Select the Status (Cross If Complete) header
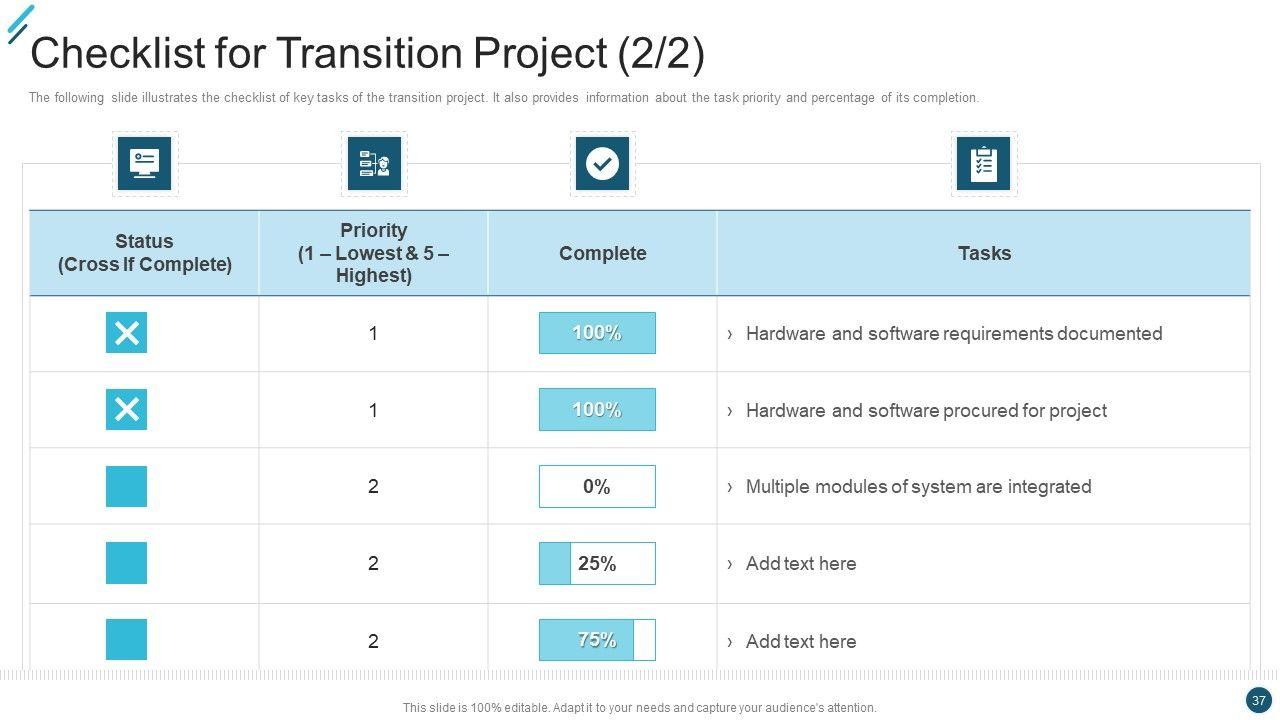 coord(144,253)
